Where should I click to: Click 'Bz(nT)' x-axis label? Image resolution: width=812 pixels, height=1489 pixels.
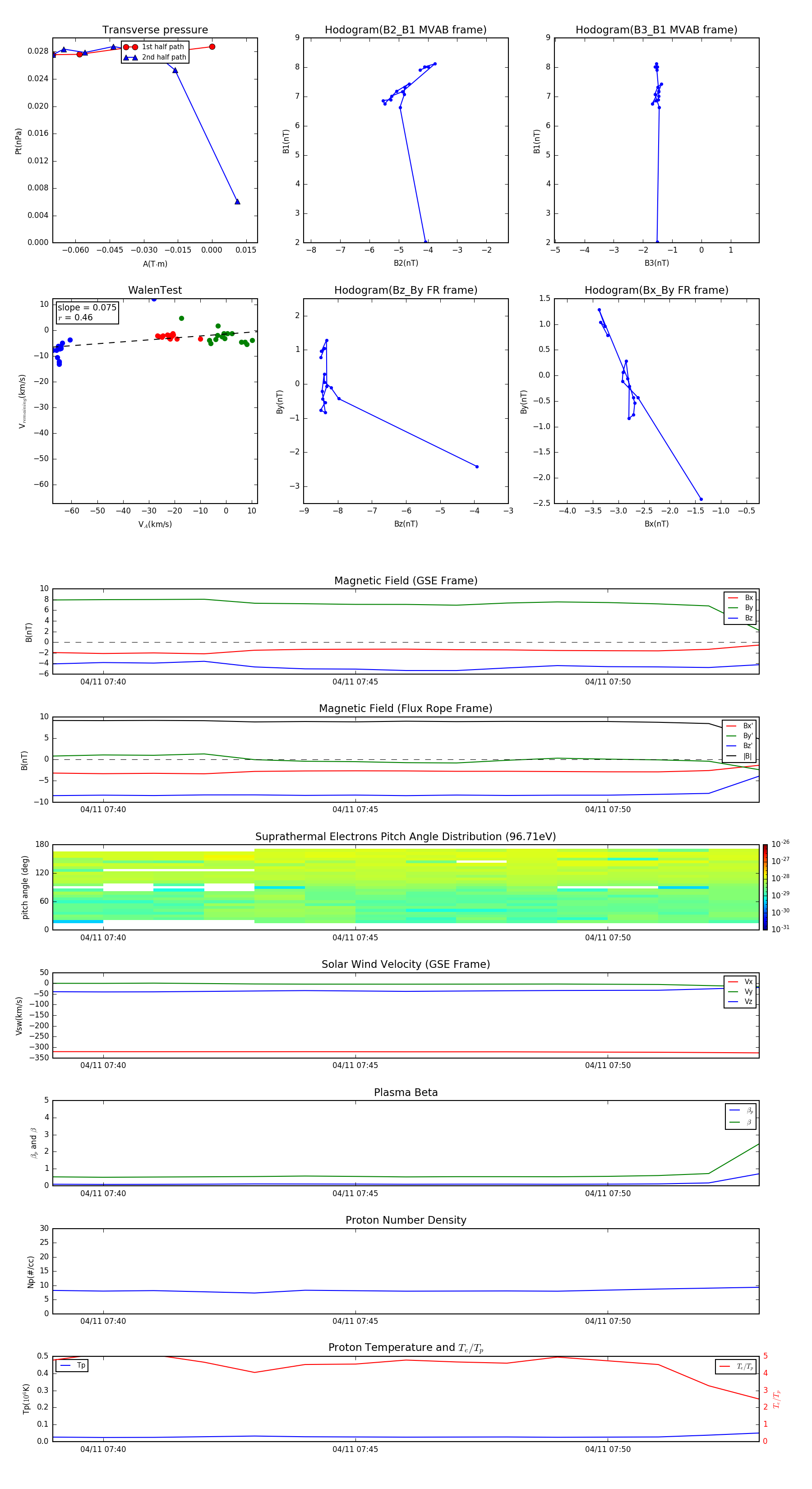coord(406,524)
